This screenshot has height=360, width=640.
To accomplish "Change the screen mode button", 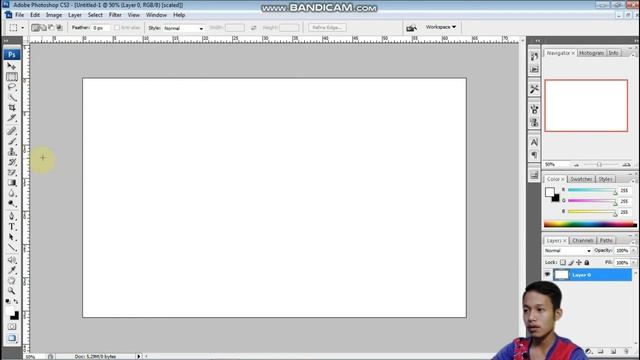I will [11, 338].
